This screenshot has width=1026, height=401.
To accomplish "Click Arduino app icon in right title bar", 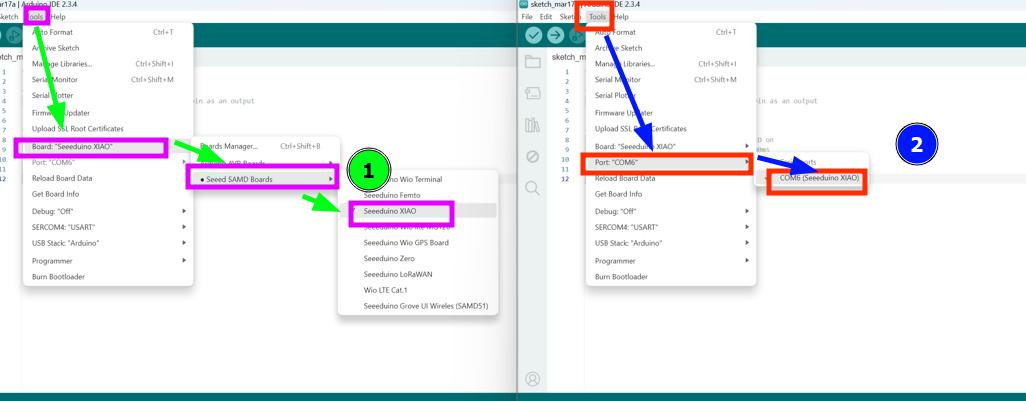I will tap(523, 4).
